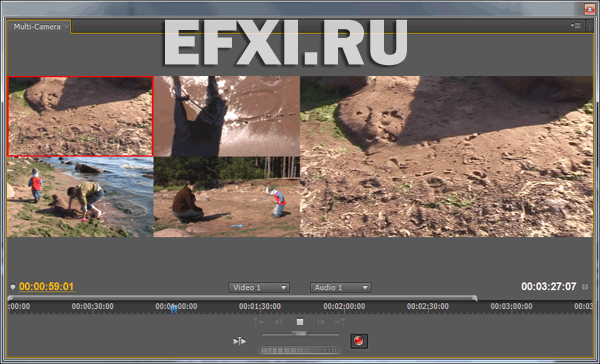The image size is (600, 364).
Task: Toggle the red Record button
Action: (x=359, y=341)
